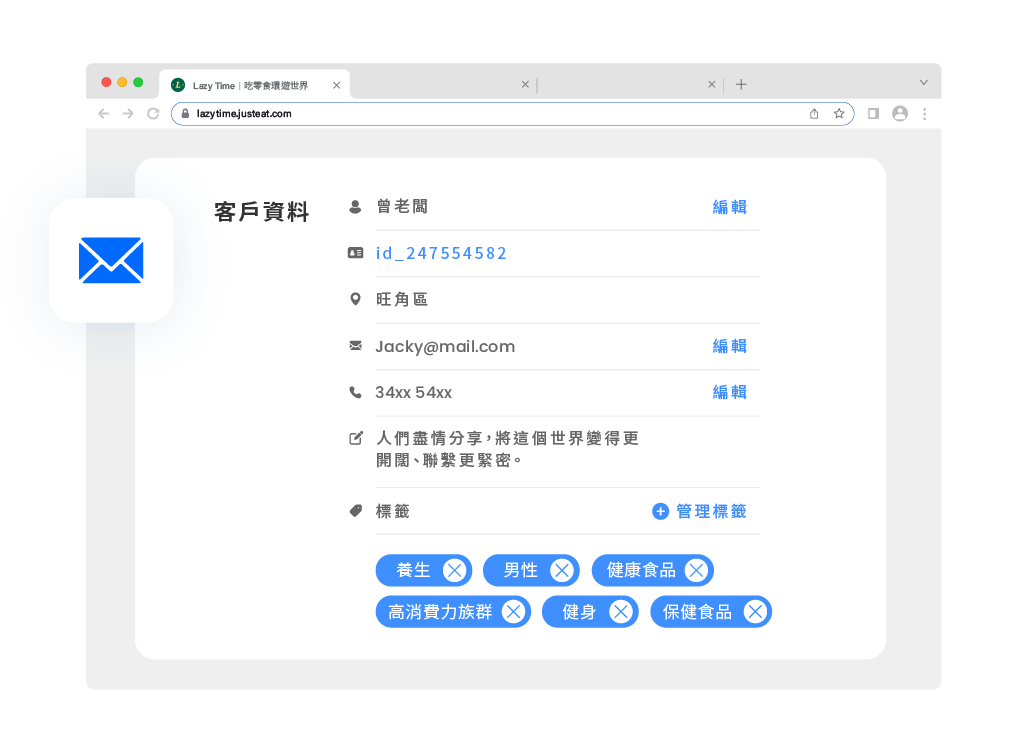The height and width of the screenshot is (750, 1020).
Task: Edit the phone number via 編輯
Action: pos(729,392)
